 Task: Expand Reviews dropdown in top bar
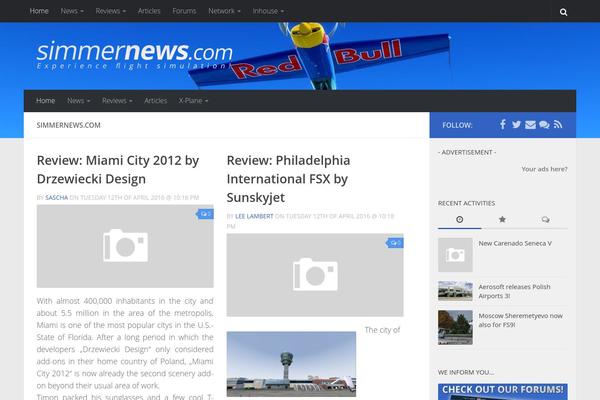point(111,11)
